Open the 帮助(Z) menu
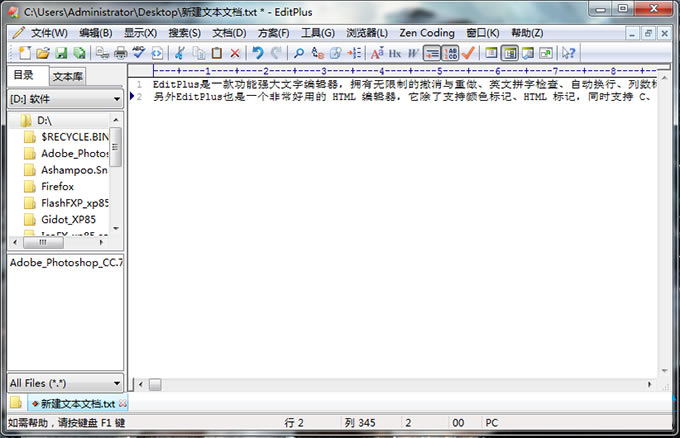The image size is (680, 438). click(527, 33)
